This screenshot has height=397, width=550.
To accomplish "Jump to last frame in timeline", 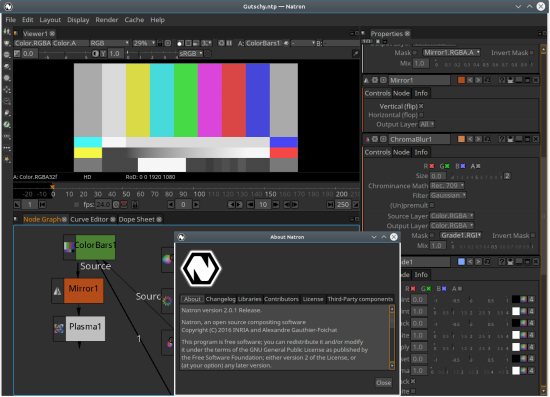I will [x=330, y=204].
